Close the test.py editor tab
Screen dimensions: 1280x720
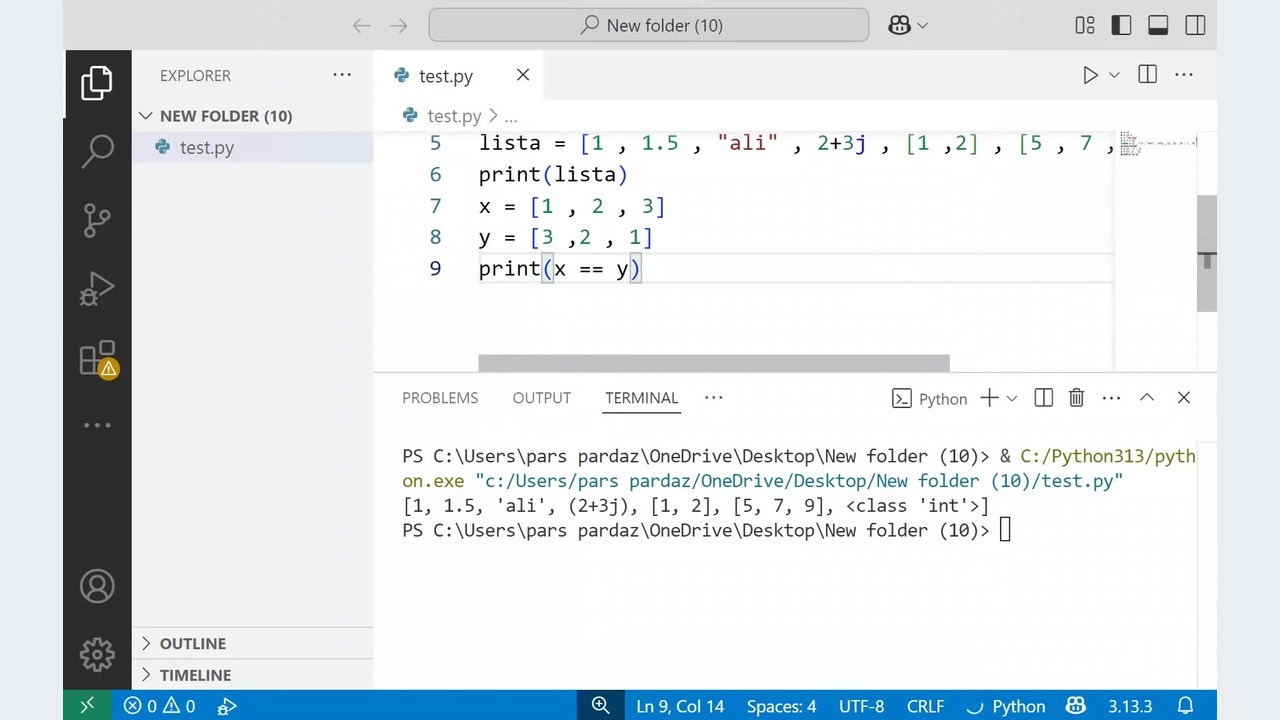coord(523,75)
